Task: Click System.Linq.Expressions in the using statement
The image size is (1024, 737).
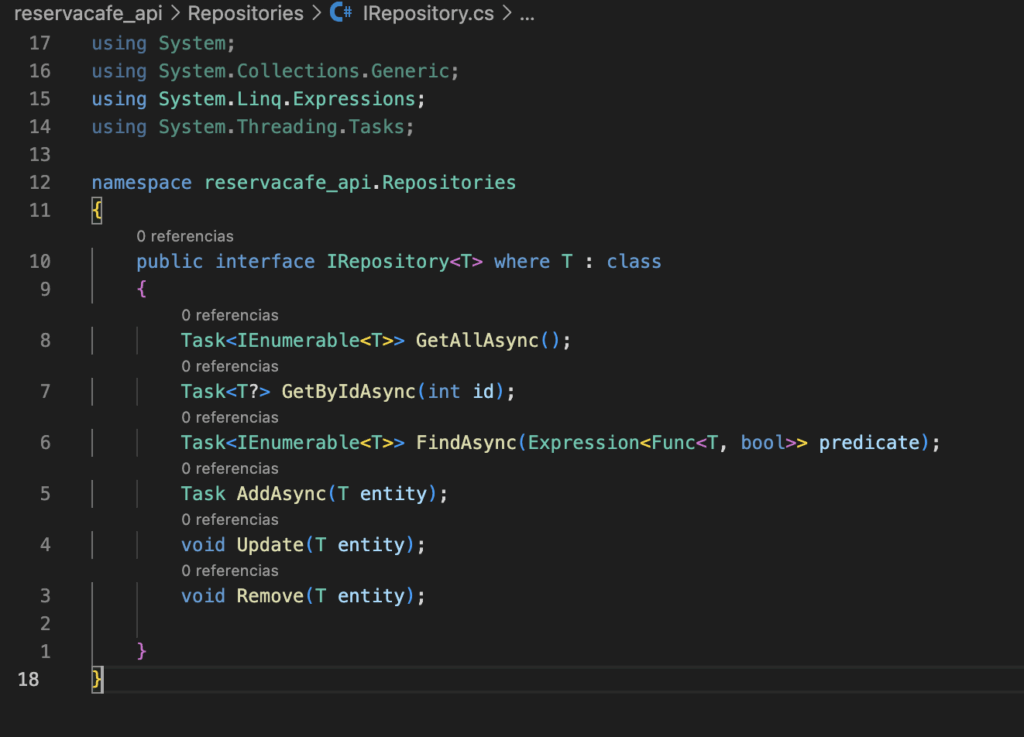Action: tap(286, 99)
